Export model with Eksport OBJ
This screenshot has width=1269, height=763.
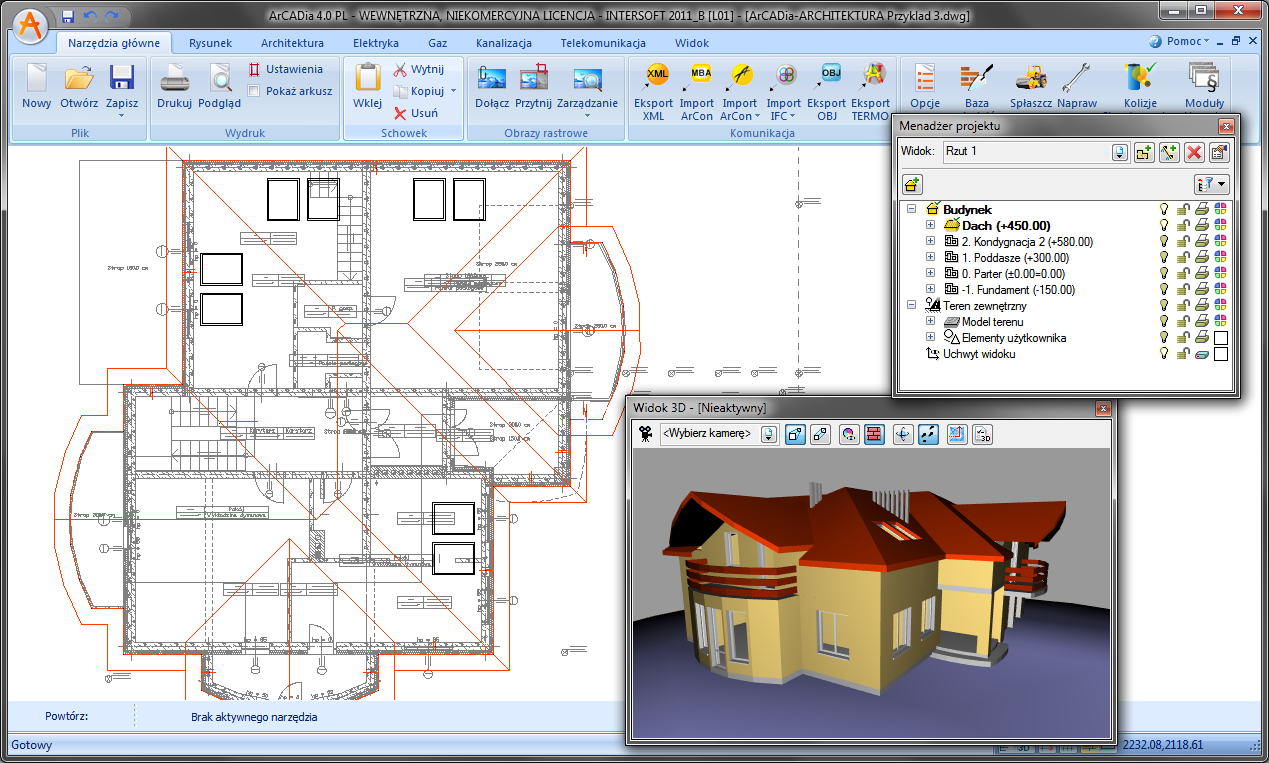[827, 92]
